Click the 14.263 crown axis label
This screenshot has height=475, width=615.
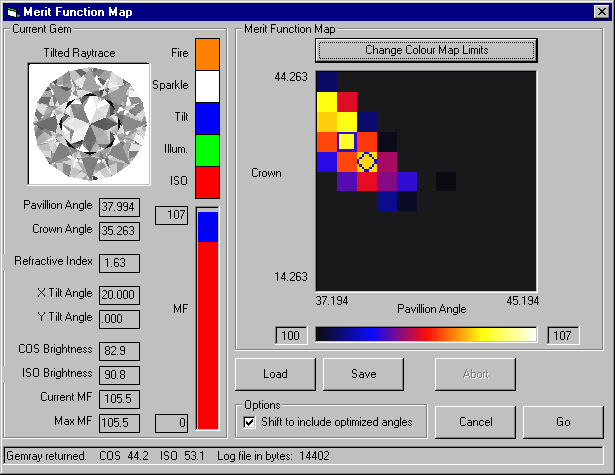291,277
